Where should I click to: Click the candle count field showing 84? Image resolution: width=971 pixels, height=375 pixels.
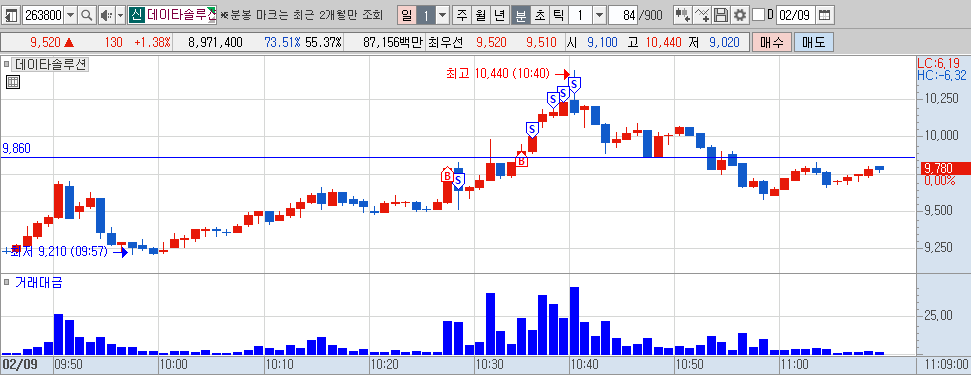click(623, 15)
